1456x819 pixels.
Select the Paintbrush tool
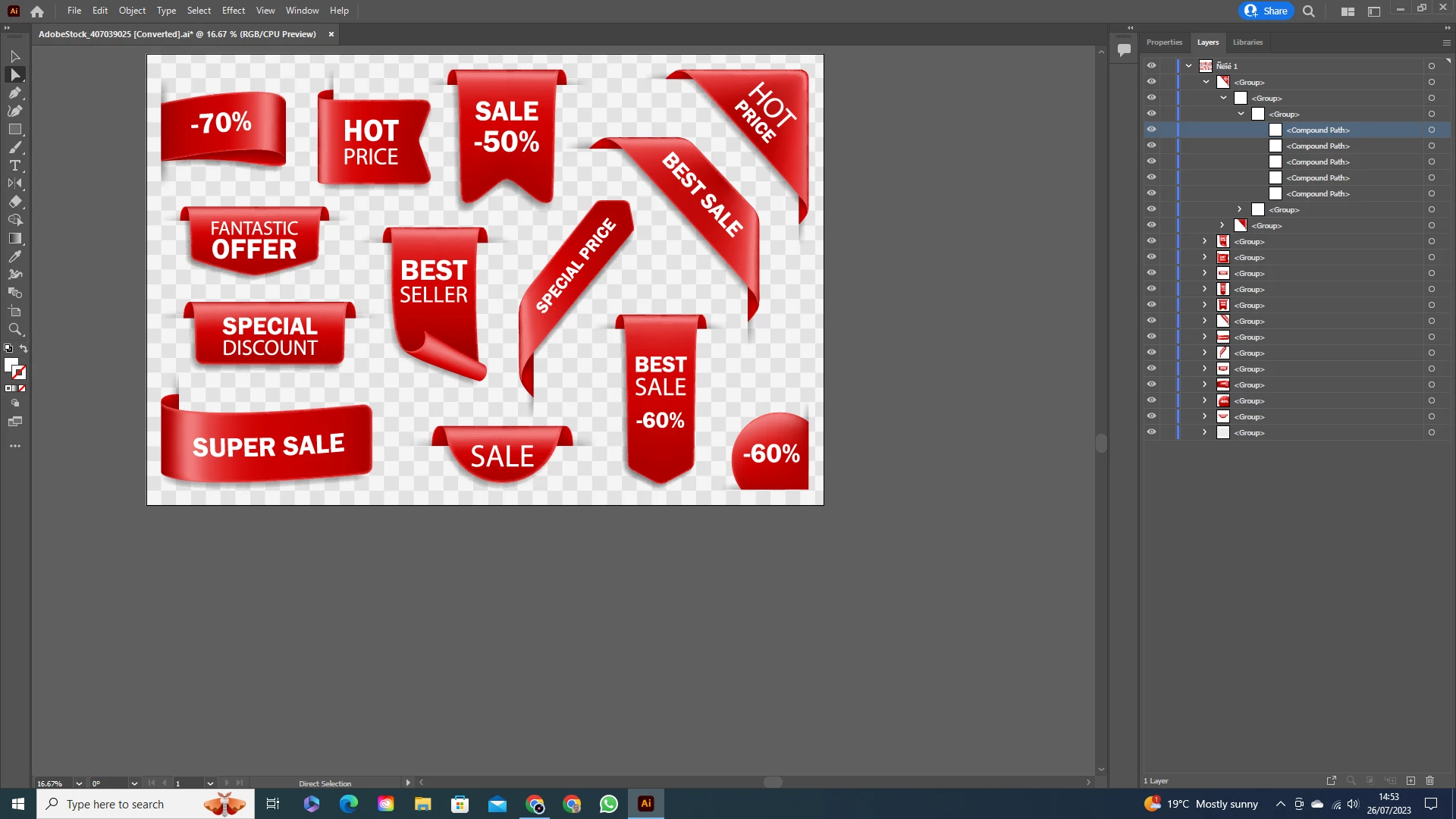14,147
